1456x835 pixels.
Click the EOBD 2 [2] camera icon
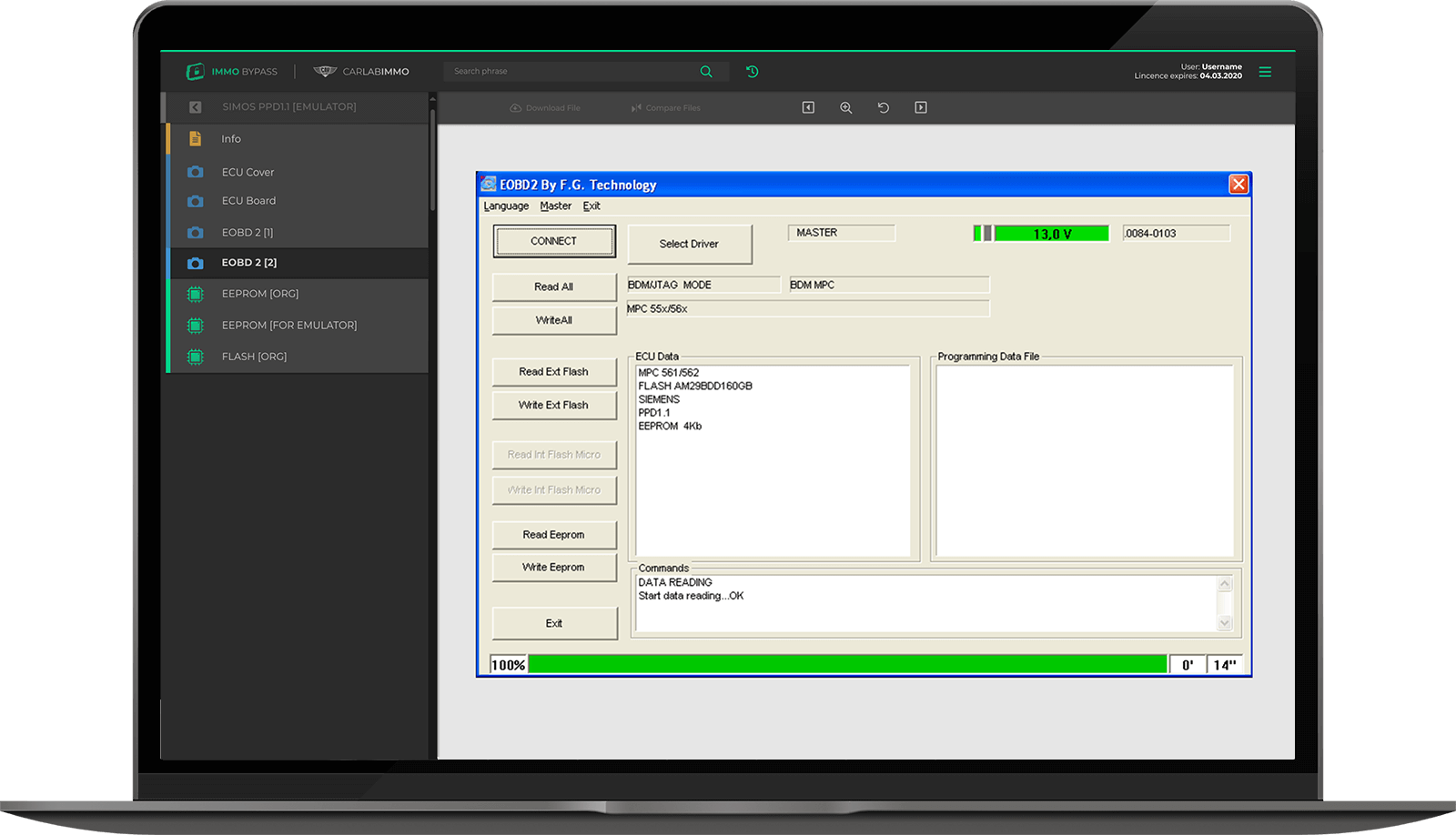pos(195,263)
